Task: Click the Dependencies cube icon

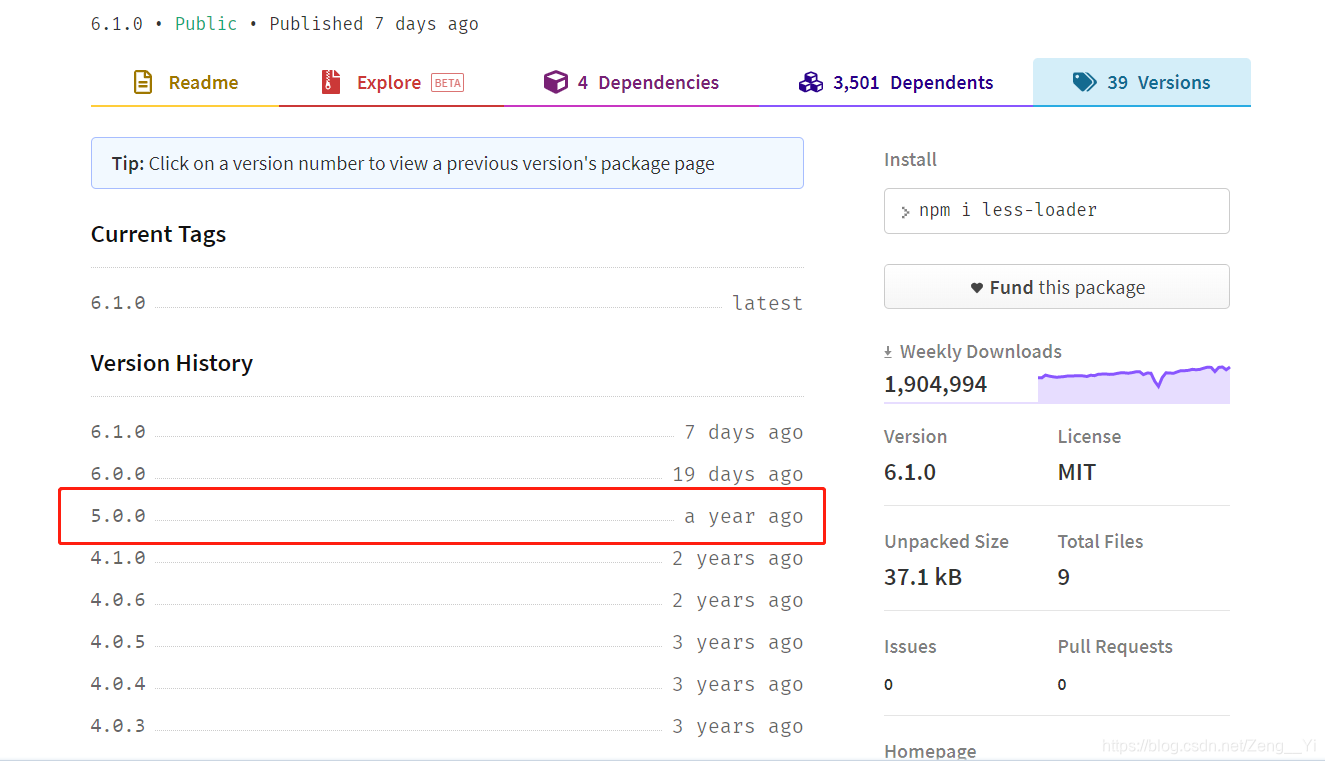Action: pos(555,82)
